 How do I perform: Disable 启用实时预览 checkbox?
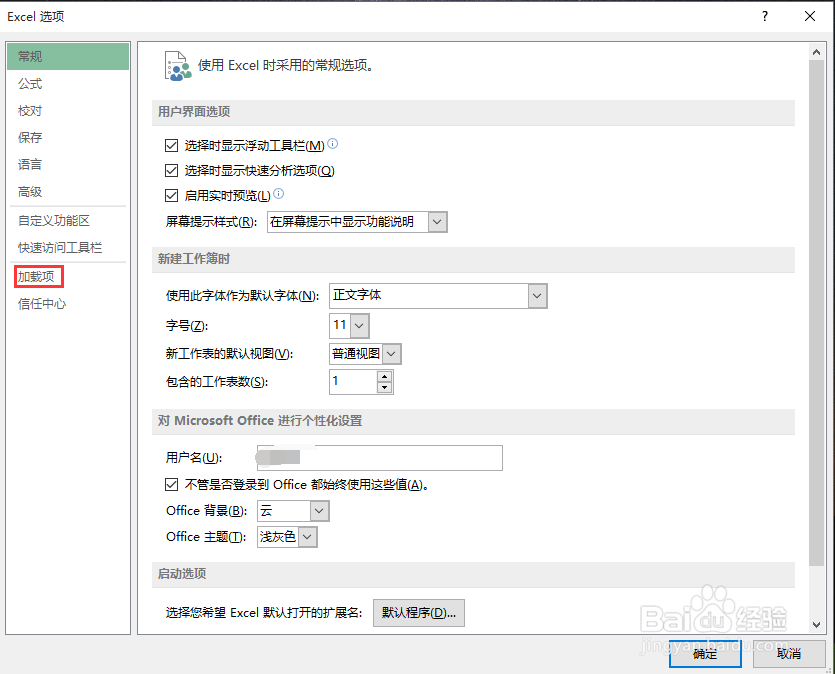click(171, 195)
